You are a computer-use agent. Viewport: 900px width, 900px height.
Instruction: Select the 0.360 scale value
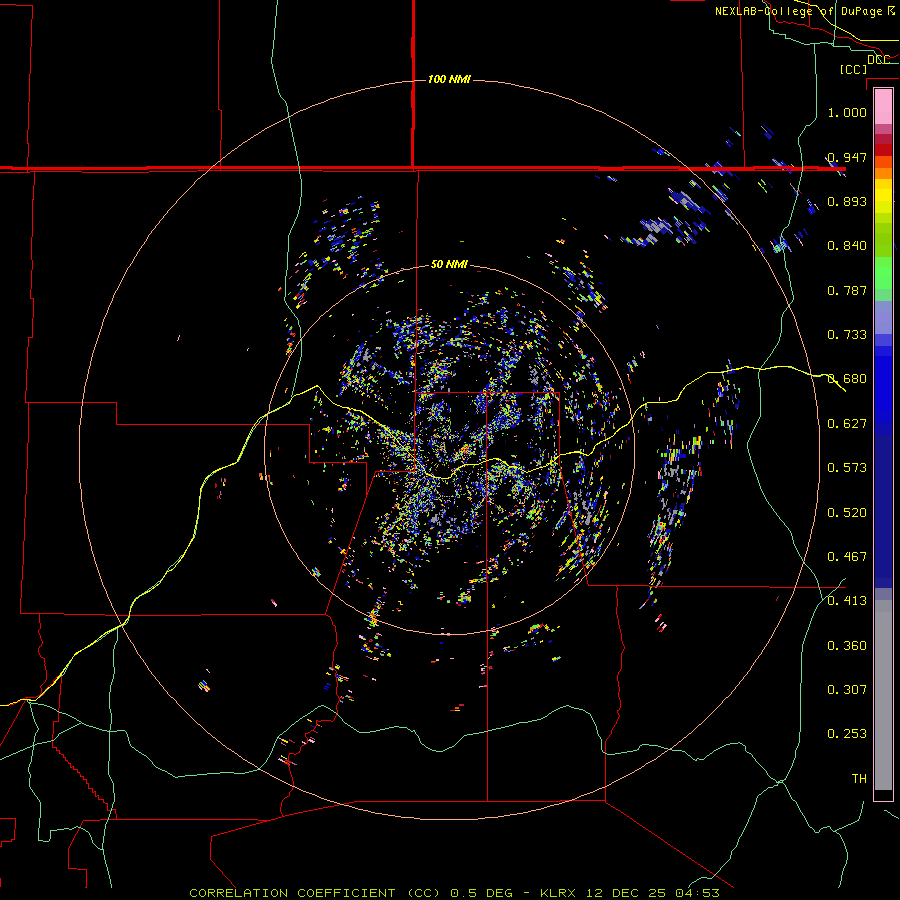847,645
